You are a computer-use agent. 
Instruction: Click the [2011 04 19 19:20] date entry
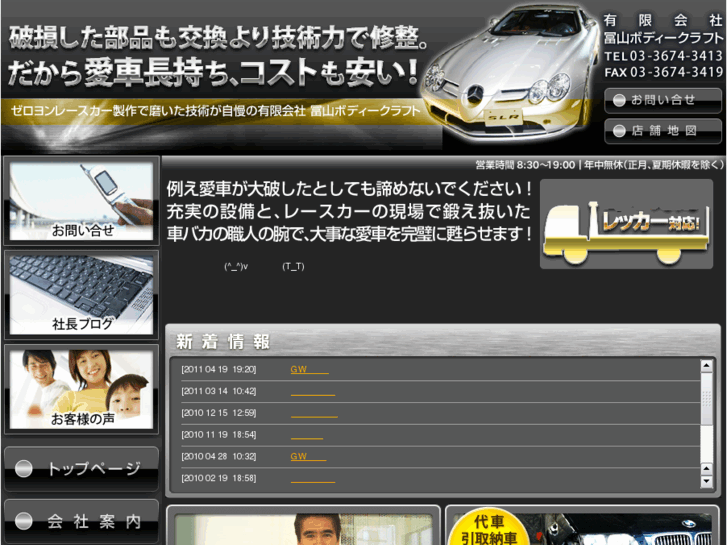(x=218, y=370)
